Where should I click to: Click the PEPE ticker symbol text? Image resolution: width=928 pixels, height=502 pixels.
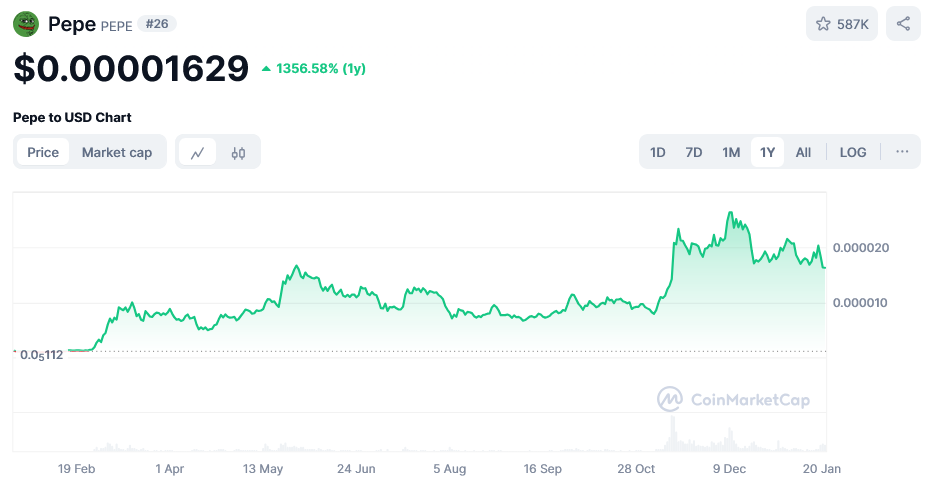[x=117, y=26]
